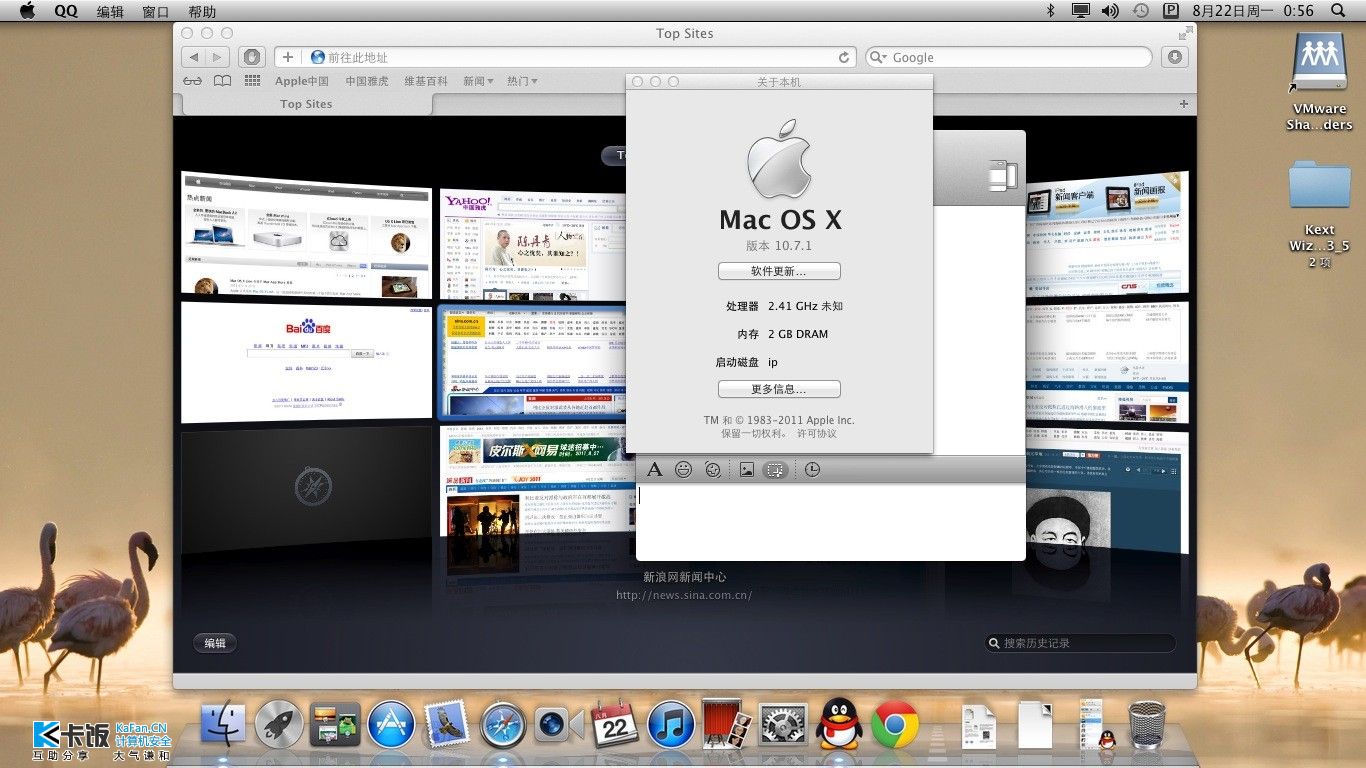Open the Apple site thumbnail in Top Sites

pos(306,234)
